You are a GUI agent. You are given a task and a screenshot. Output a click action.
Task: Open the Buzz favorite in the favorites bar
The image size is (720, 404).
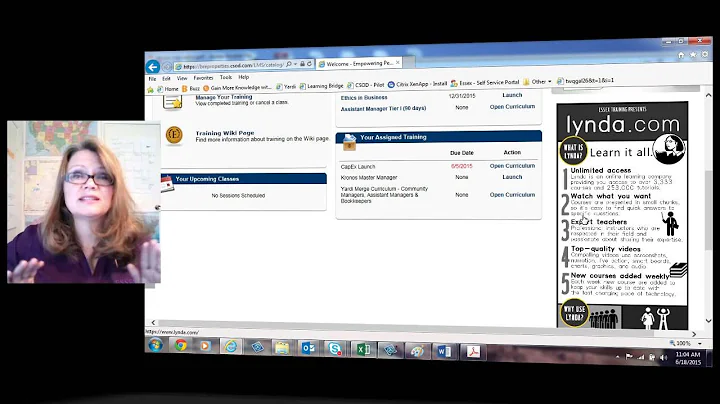pyautogui.click(x=191, y=89)
